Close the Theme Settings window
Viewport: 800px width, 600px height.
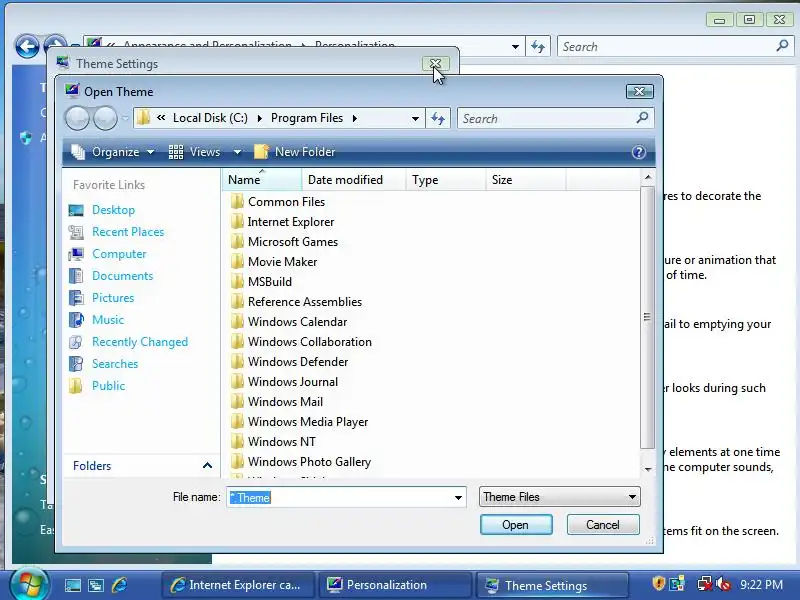(x=435, y=63)
